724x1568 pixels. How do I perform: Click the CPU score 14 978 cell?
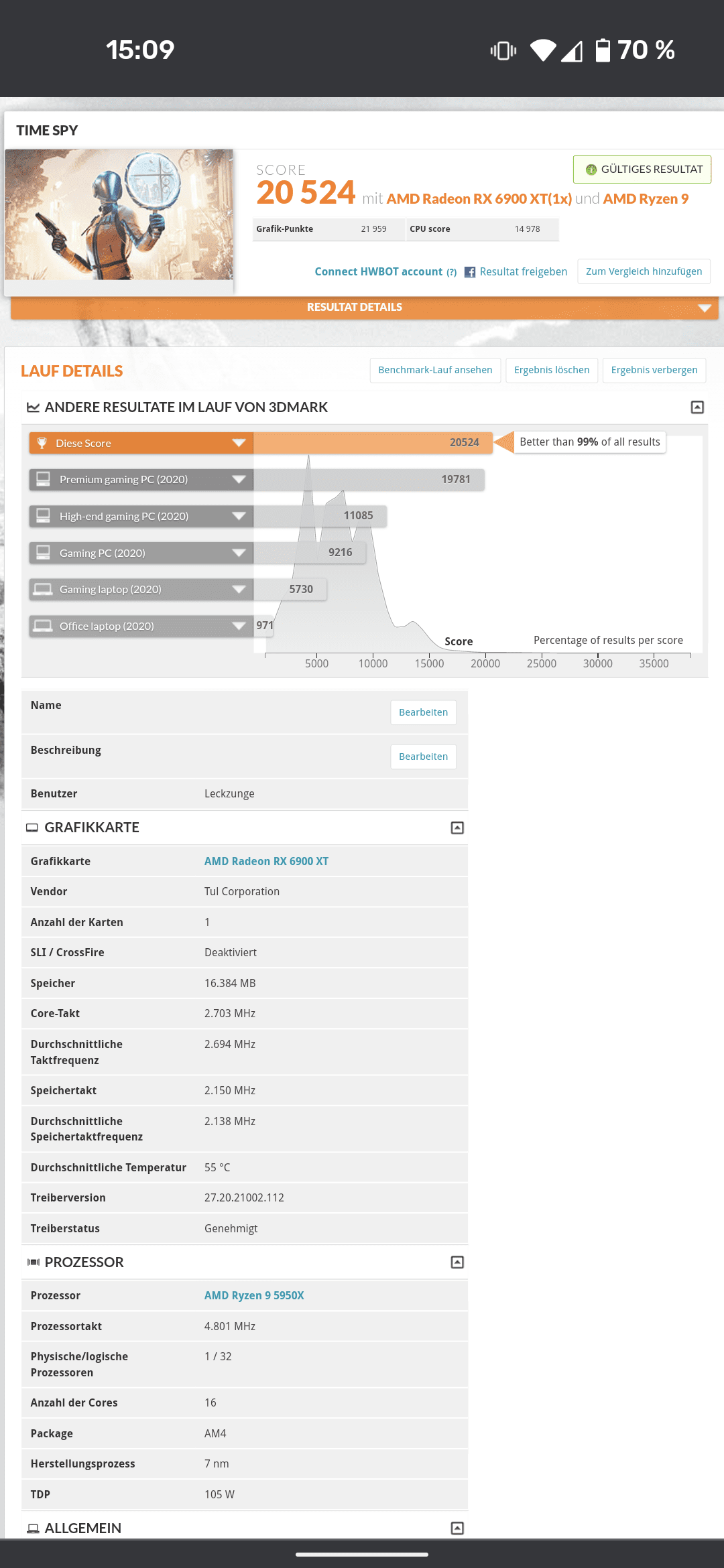[x=483, y=229]
